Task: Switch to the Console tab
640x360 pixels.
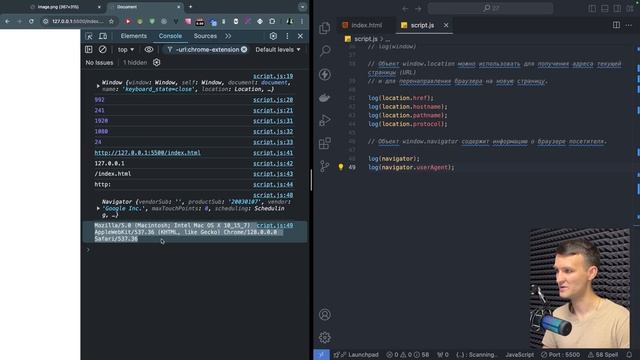Action: (x=170, y=36)
